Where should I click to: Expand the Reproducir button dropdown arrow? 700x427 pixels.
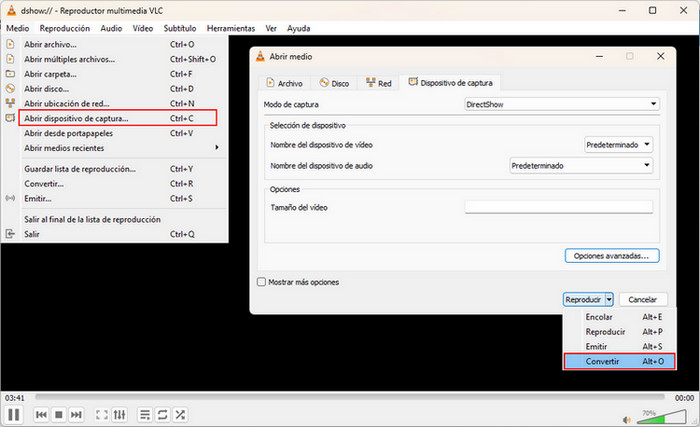coord(609,299)
